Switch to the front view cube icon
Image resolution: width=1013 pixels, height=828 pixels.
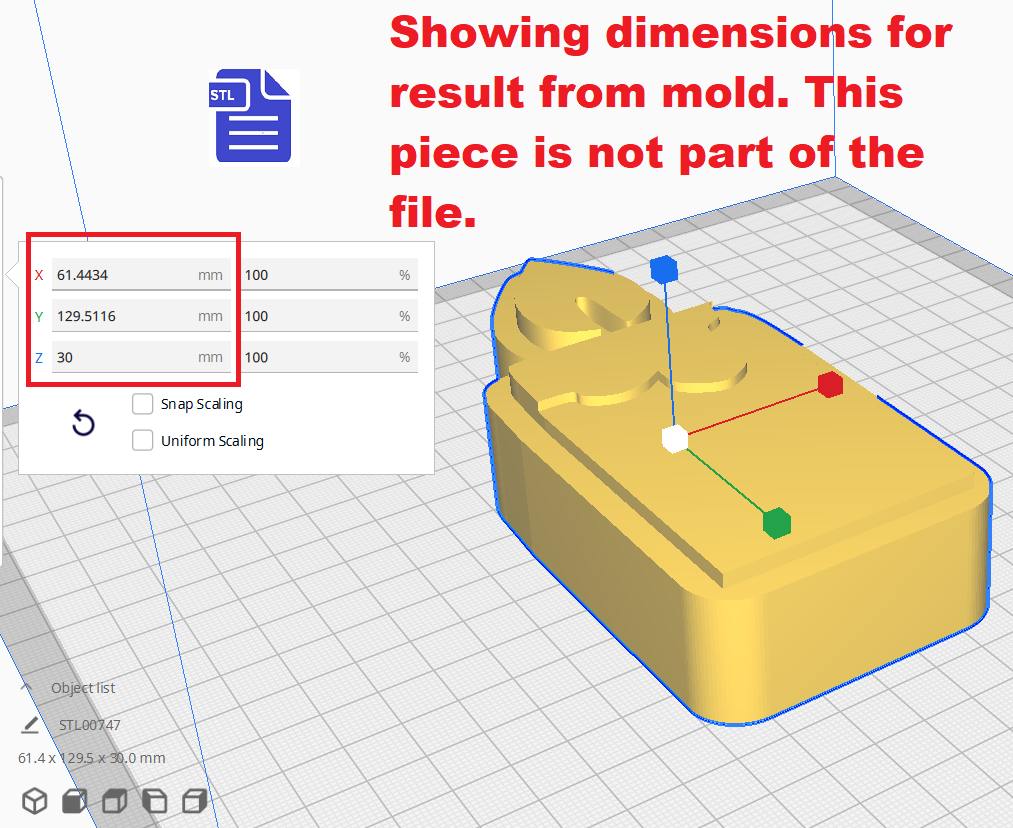74,800
